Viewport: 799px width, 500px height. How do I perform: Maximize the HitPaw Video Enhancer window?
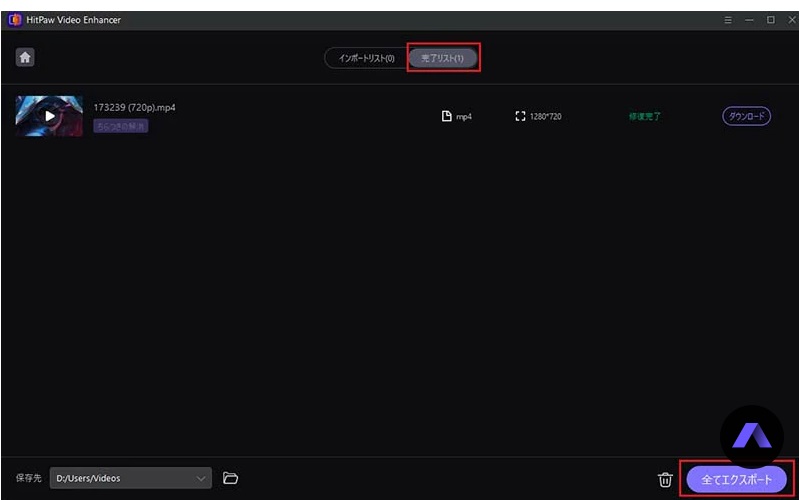(770, 20)
